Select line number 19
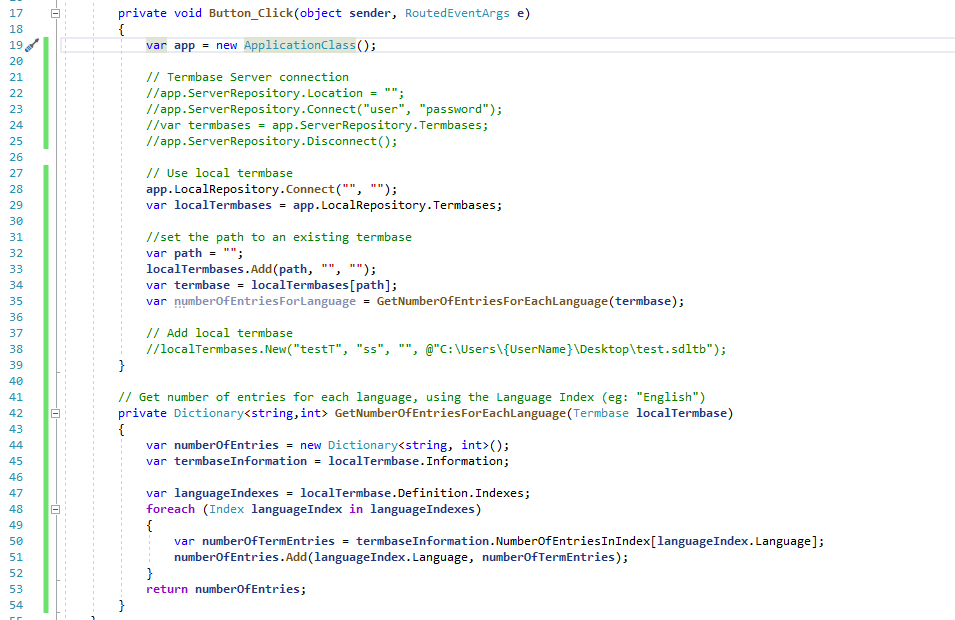Screen dimensions: 955x620 [x=16, y=45]
